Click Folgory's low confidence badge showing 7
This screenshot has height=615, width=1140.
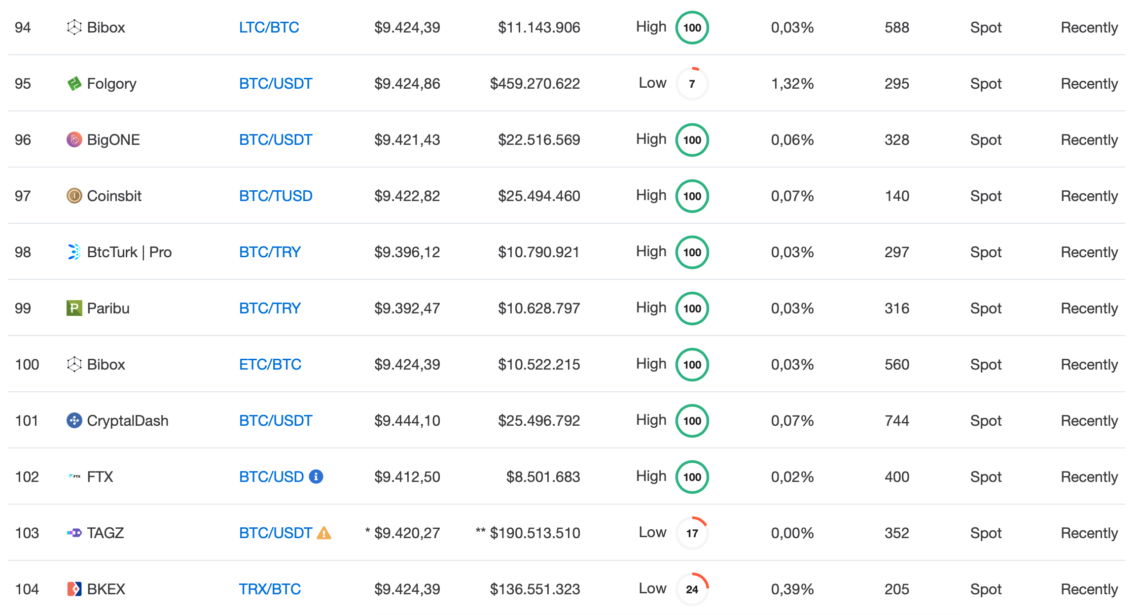[x=692, y=83]
